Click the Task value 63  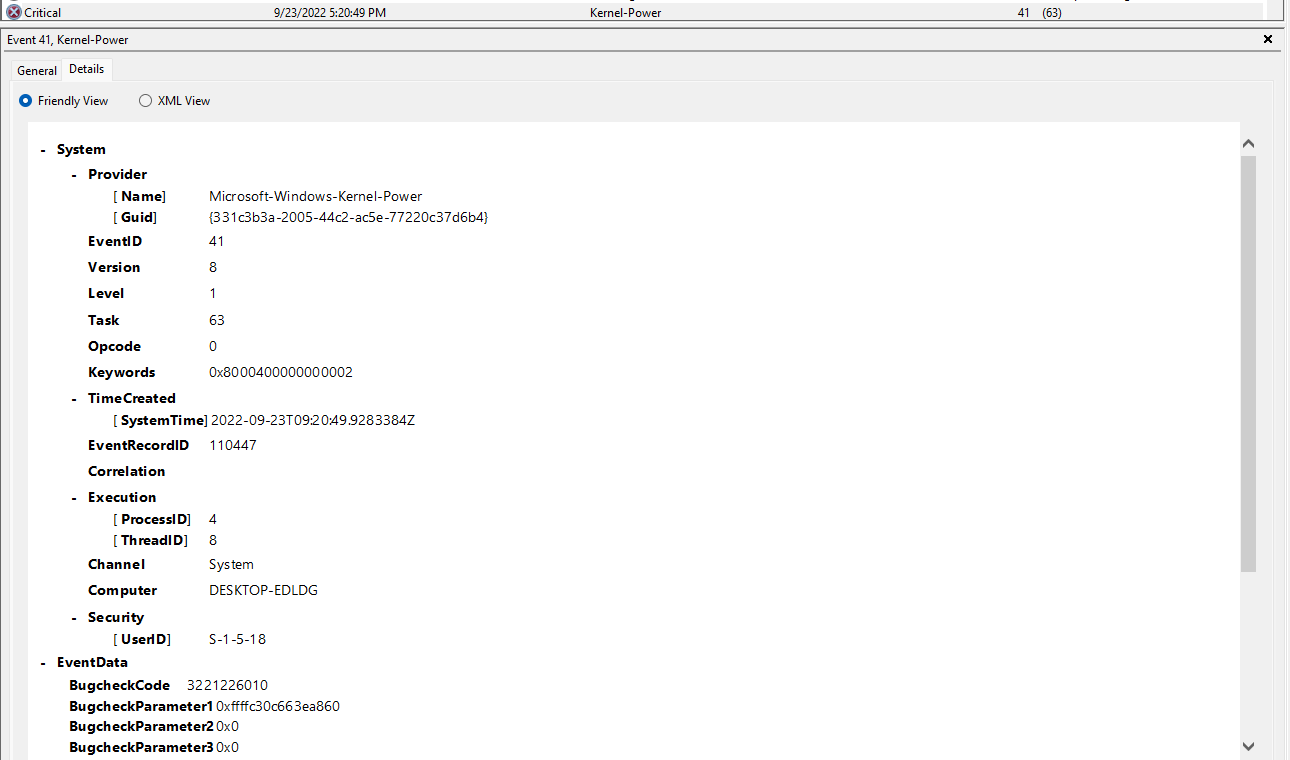point(217,321)
